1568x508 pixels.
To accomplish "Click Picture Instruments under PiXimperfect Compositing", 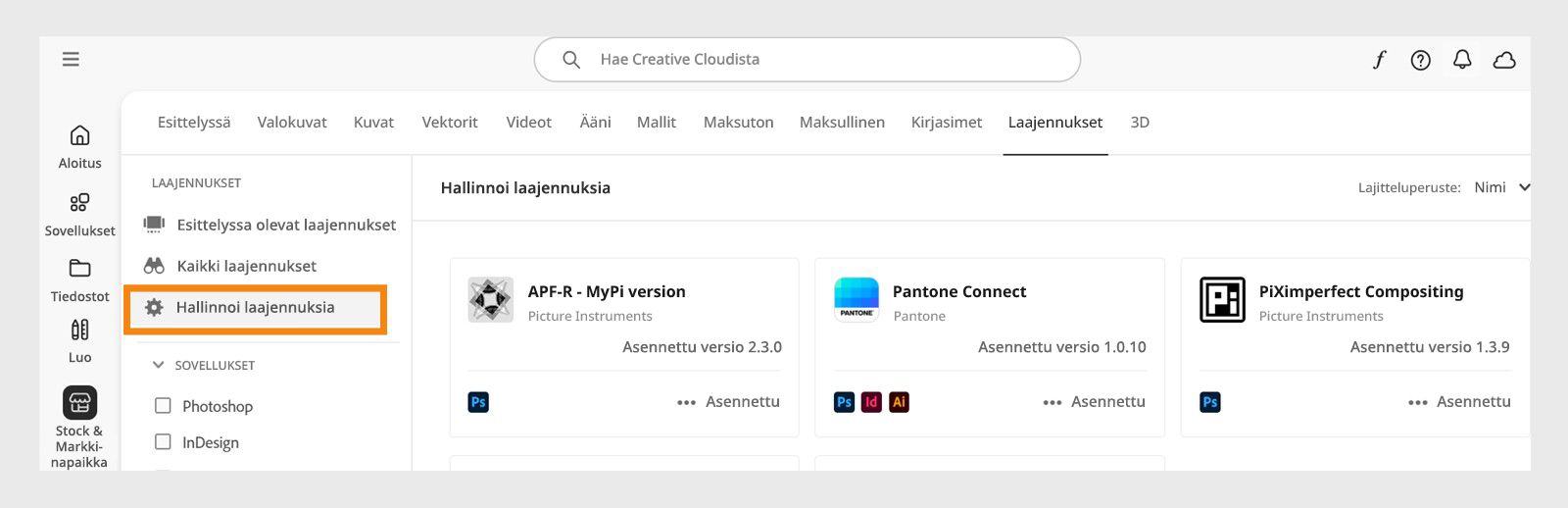I will 1321,316.
